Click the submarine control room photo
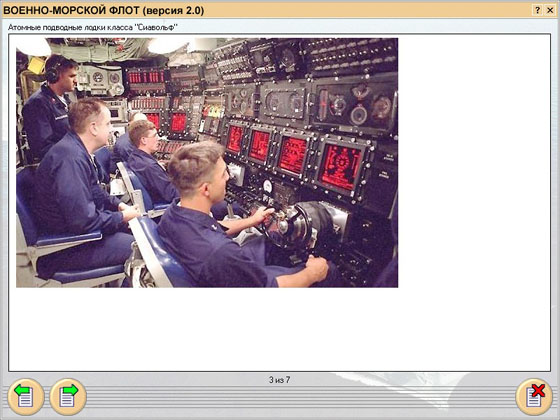 click(207, 162)
